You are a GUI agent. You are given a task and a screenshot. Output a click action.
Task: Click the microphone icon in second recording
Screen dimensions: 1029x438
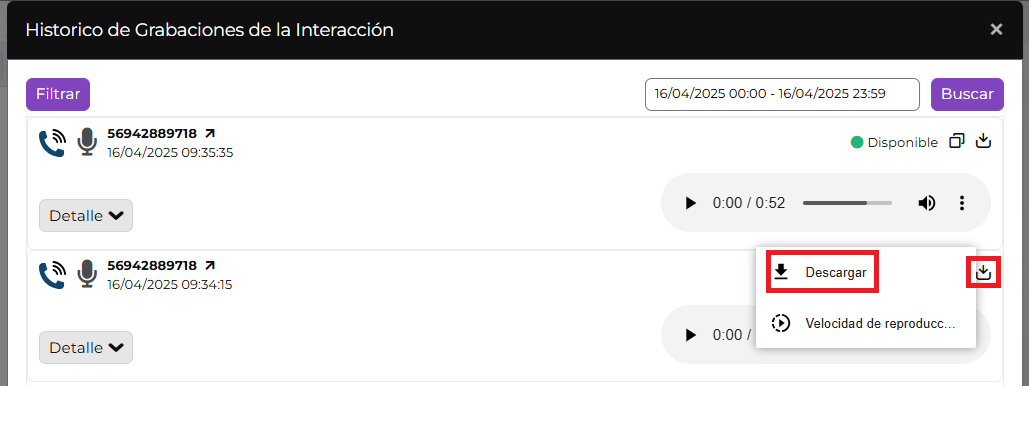(x=87, y=275)
